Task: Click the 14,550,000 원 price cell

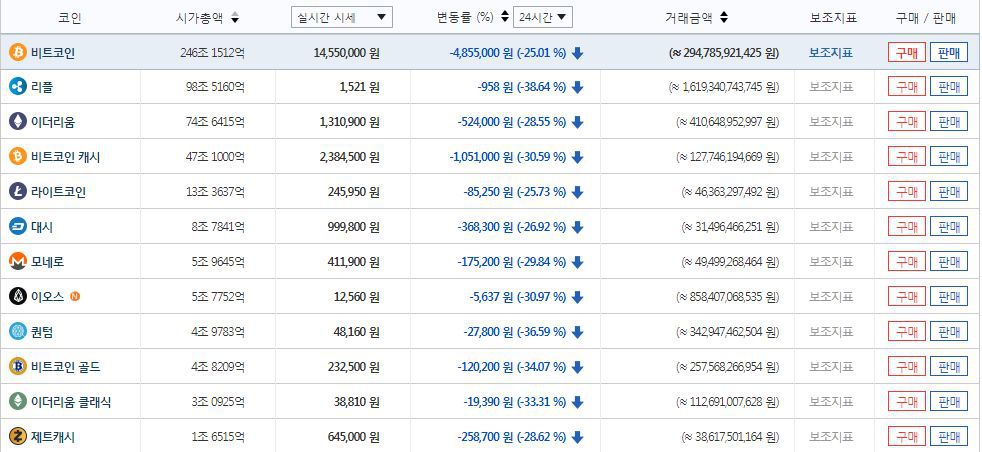Action: (346, 53)
